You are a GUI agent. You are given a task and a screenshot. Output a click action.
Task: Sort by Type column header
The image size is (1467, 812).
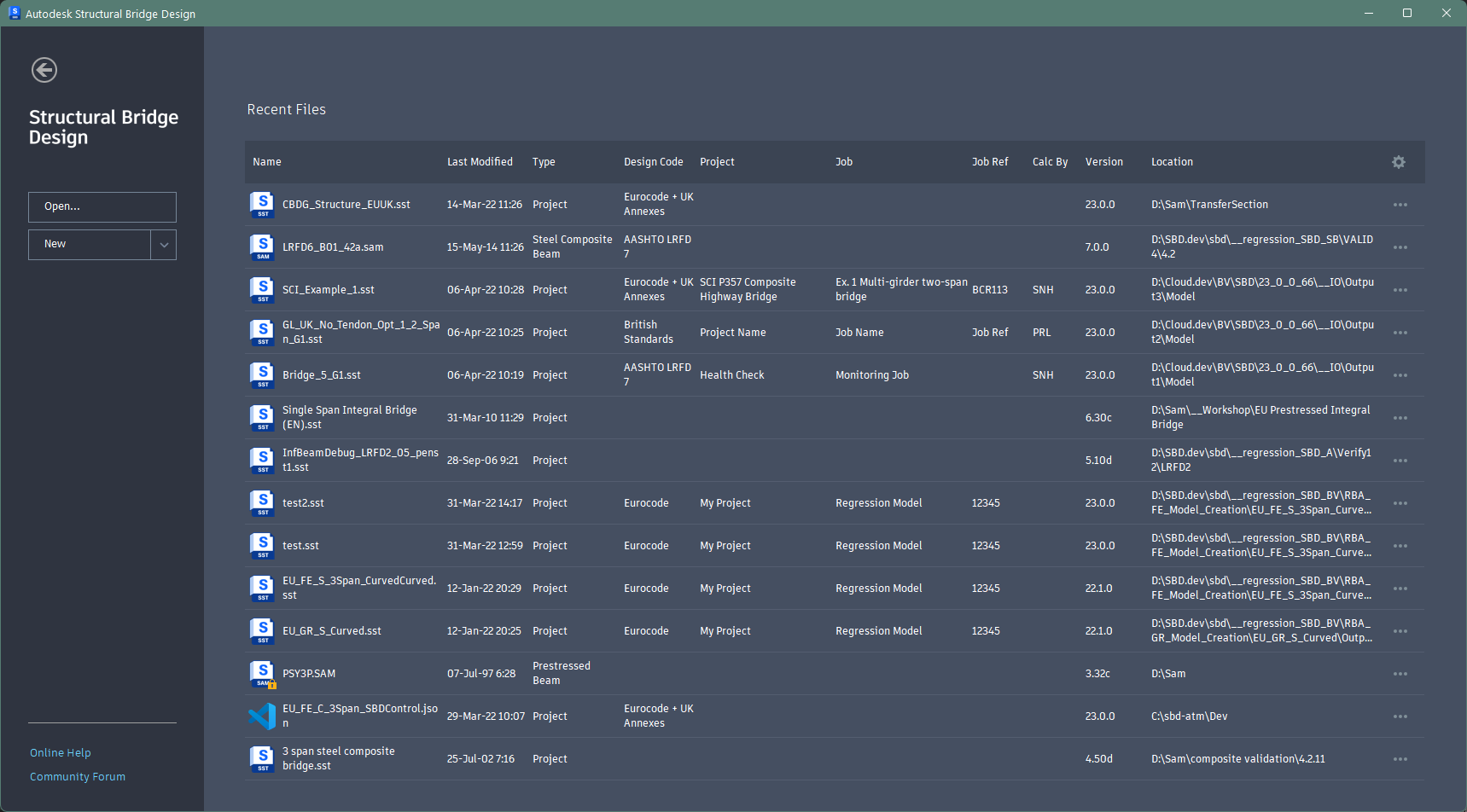[x=544, y=162]
